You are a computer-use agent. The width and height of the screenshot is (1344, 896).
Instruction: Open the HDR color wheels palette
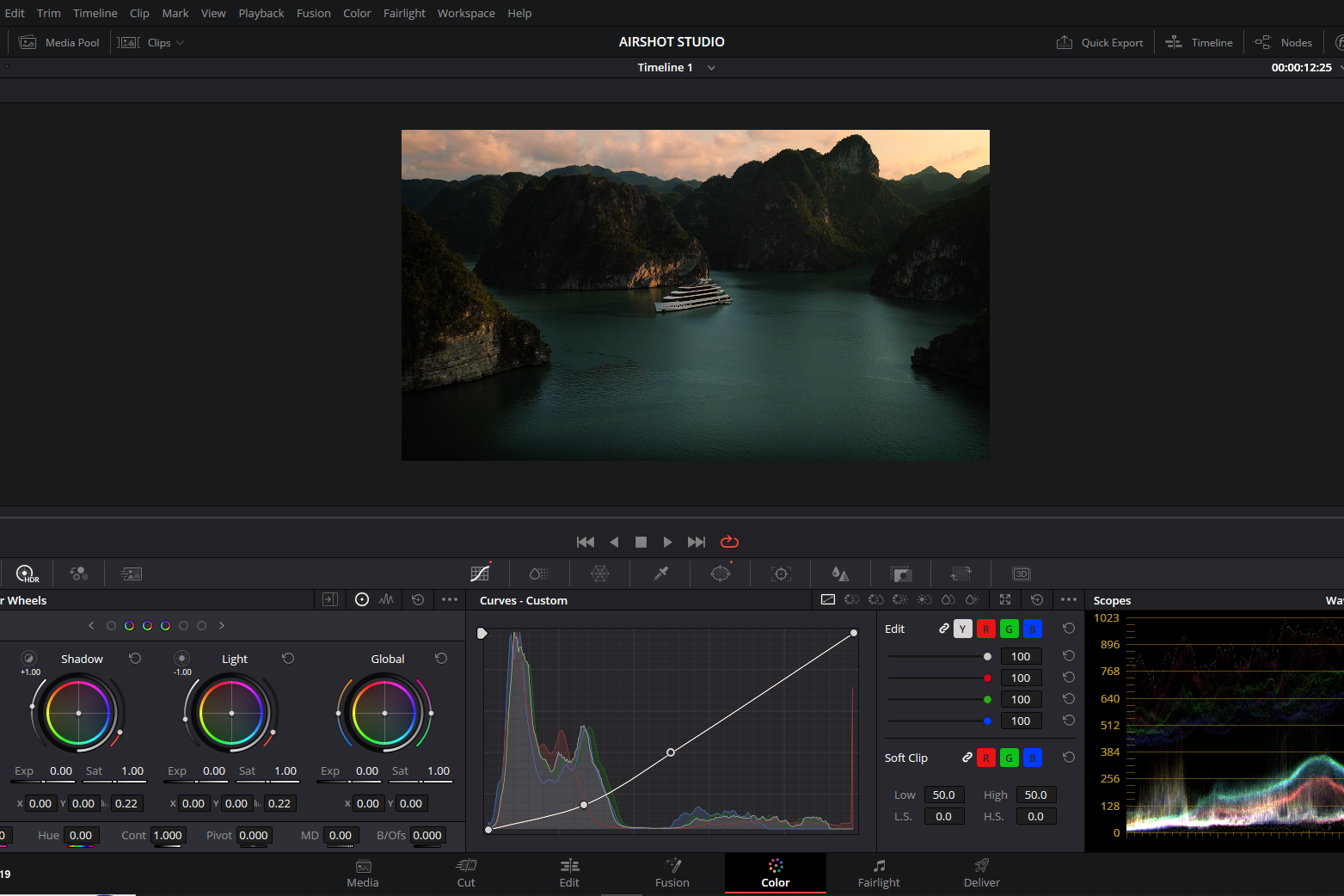click(27, 574)
